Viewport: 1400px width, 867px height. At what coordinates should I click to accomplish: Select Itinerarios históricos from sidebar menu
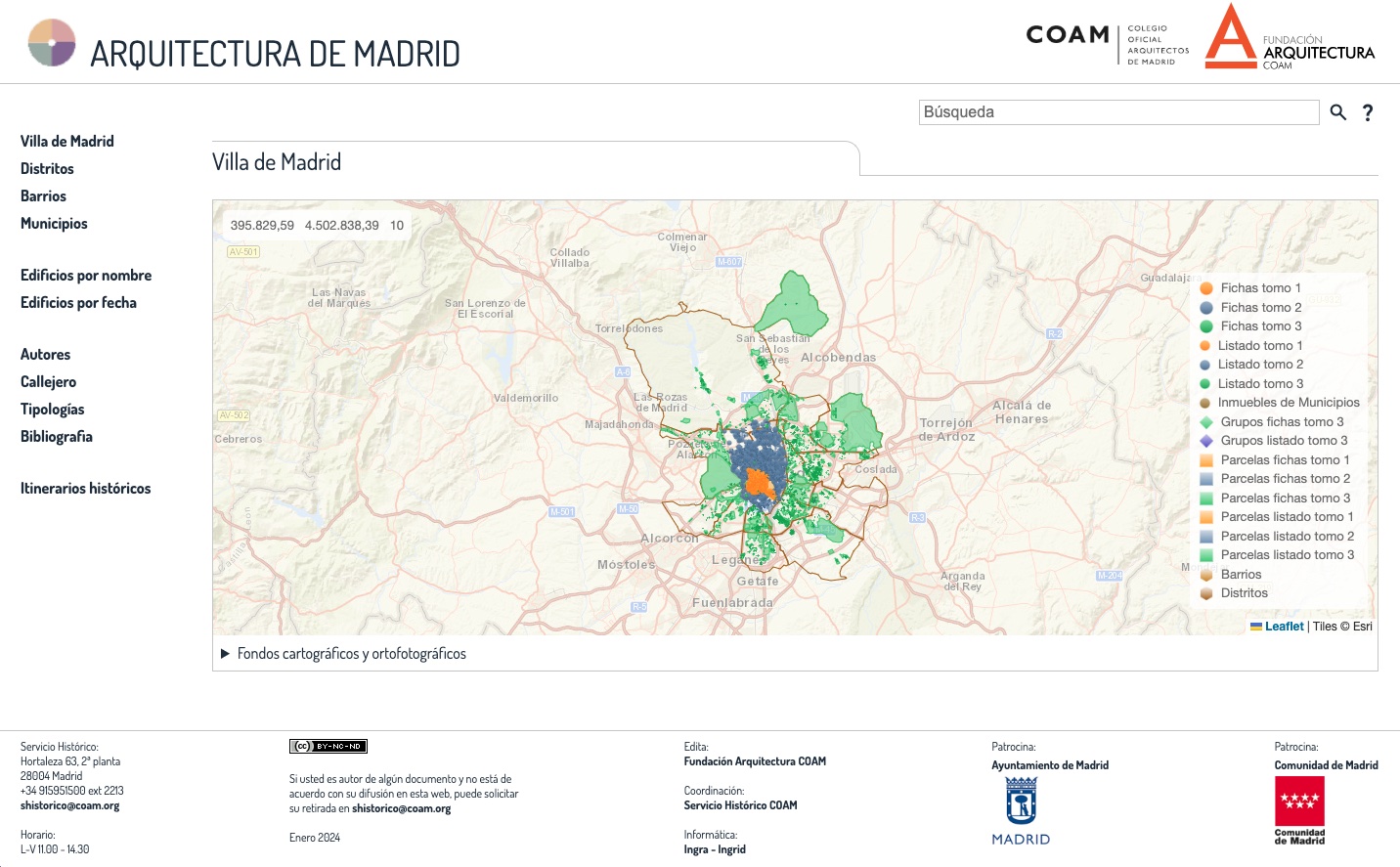(85, 489)
